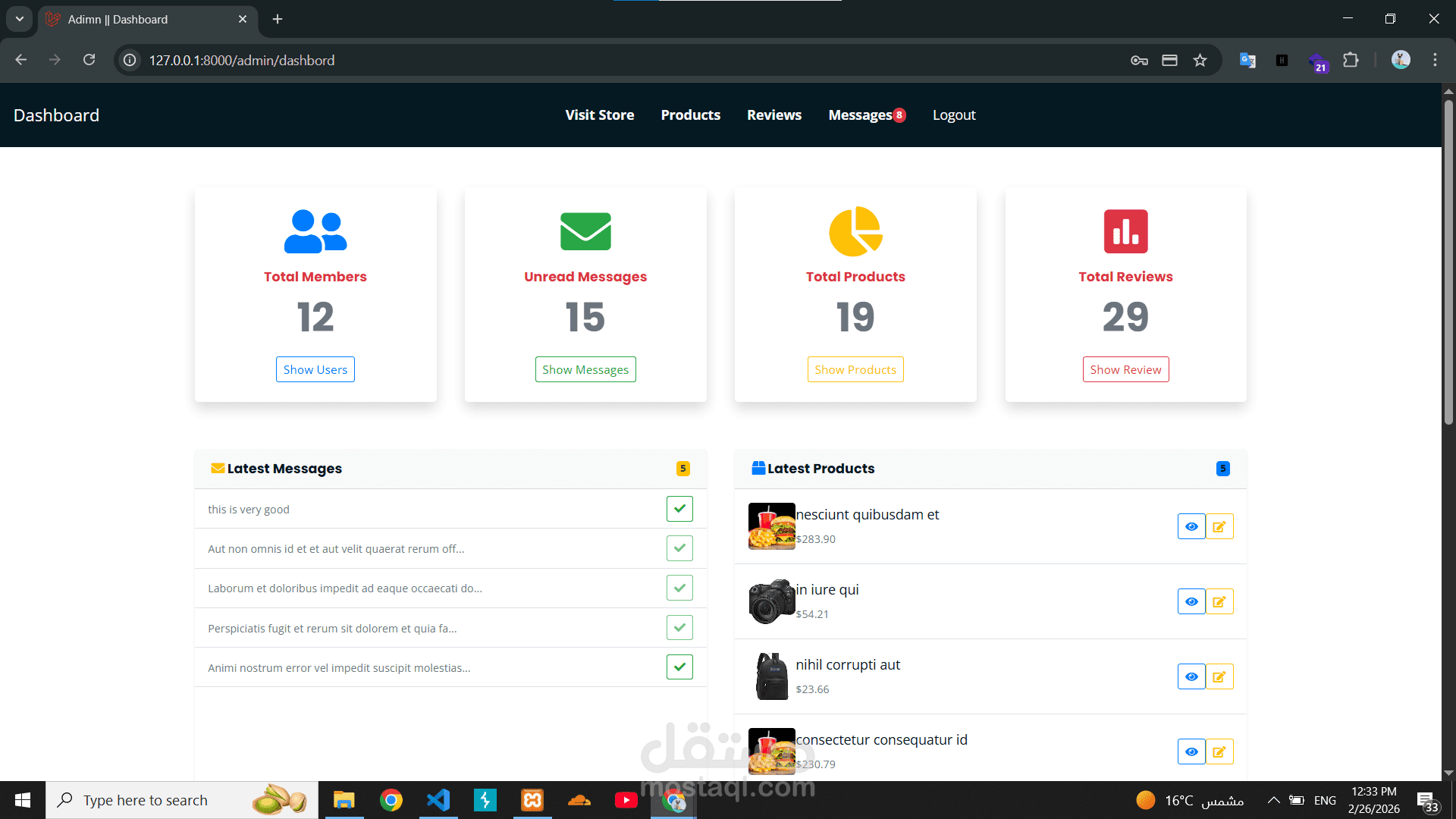Open the ENG language selector in taskbar
Screen dimensions: 1456x819
point(1324,799)
